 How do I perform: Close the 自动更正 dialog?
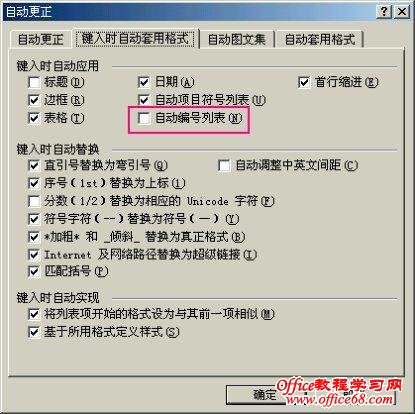pos(402,12)
